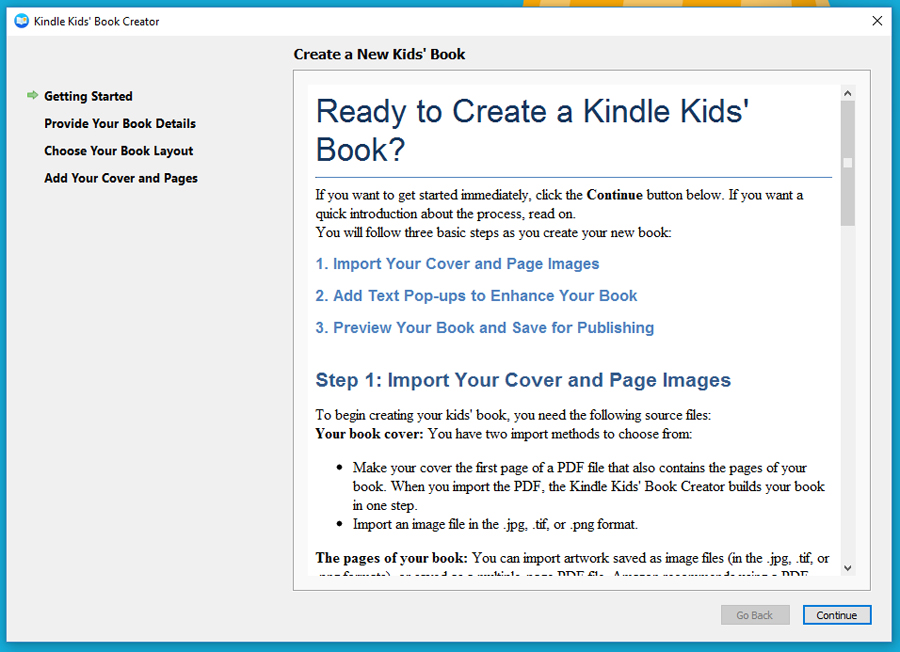Click the green arrow beside Getting Started
This screenshot has height=652, width=900.
[33, 95]
